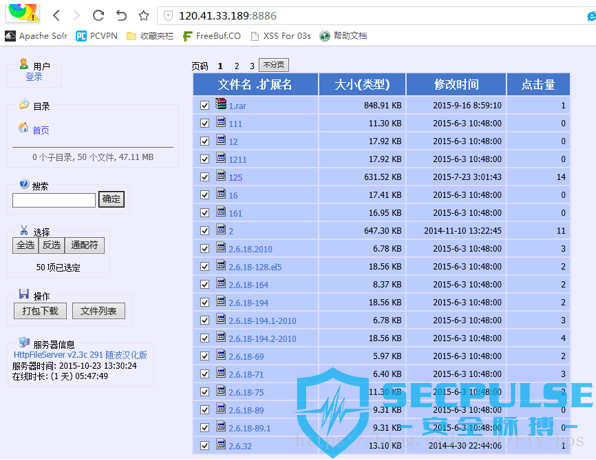The width and height of the screenshot is (596, 460).
Task: Click 确定 to submit search
Action: (111, 199)
